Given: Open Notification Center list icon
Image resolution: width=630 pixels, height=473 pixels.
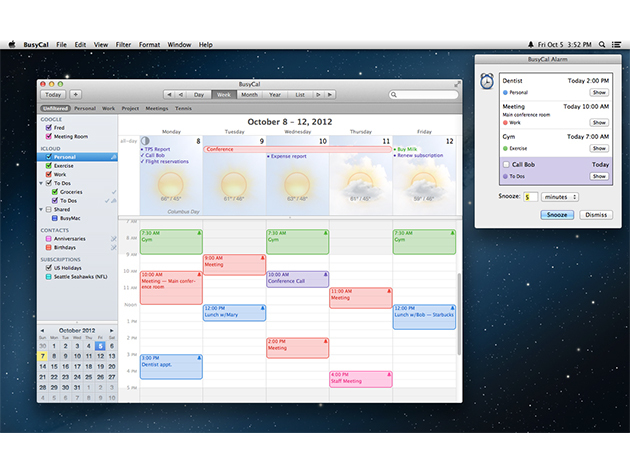Looking at the screenshot, I should (616, 45).
